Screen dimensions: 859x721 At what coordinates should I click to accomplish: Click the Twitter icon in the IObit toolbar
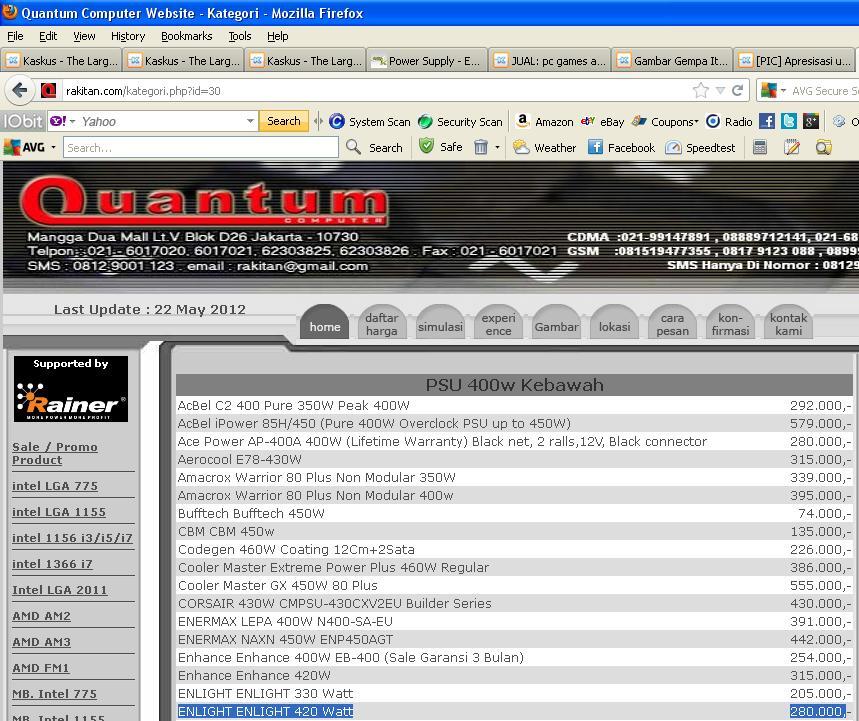click(x=789, y=121)
